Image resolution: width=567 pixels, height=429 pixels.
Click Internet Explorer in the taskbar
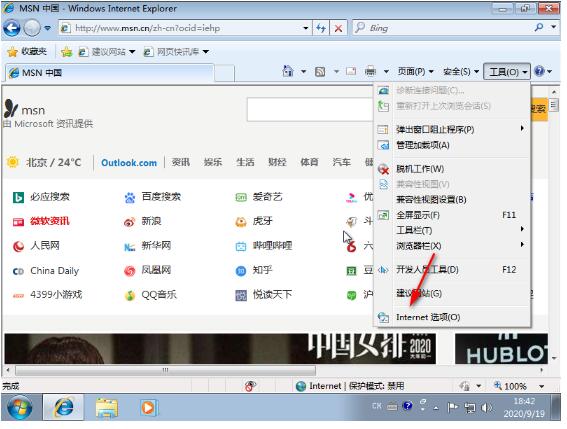(x=64, y=408)
